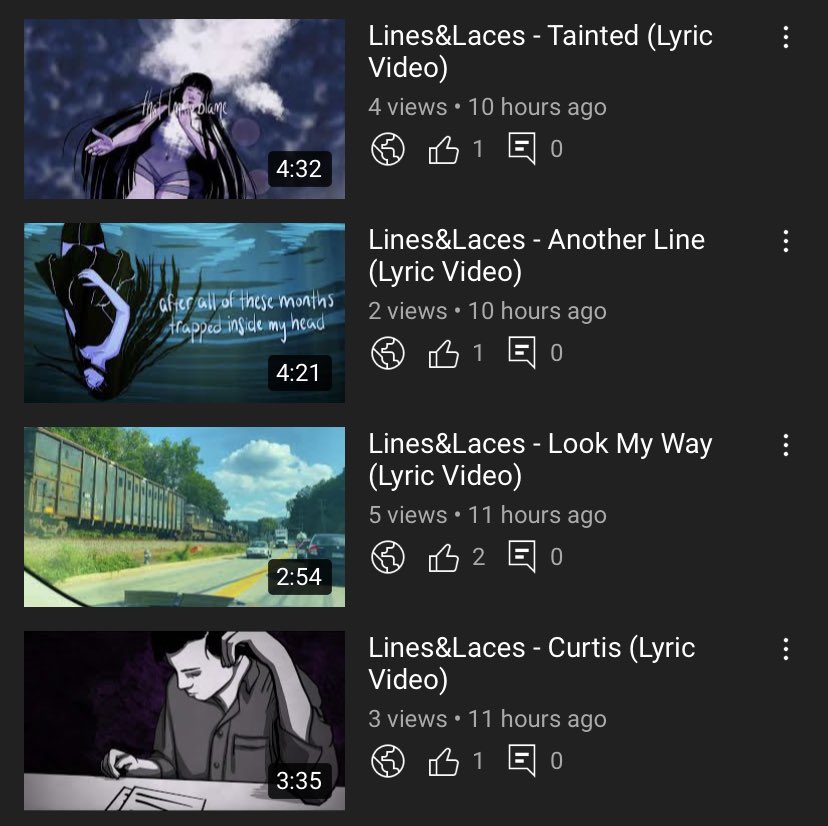828x826 pixels.
Task: Open the Tainted lyric video thumbnail
Action: point(184,109)
